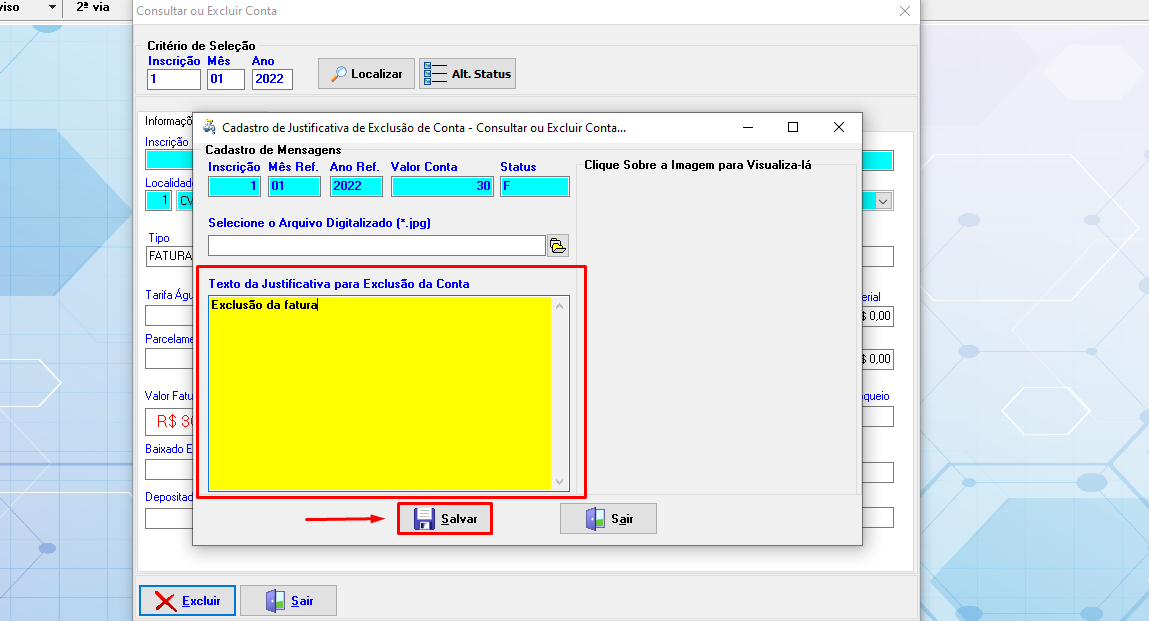
Task: Click the digitized file path input field
Action: 376,246
